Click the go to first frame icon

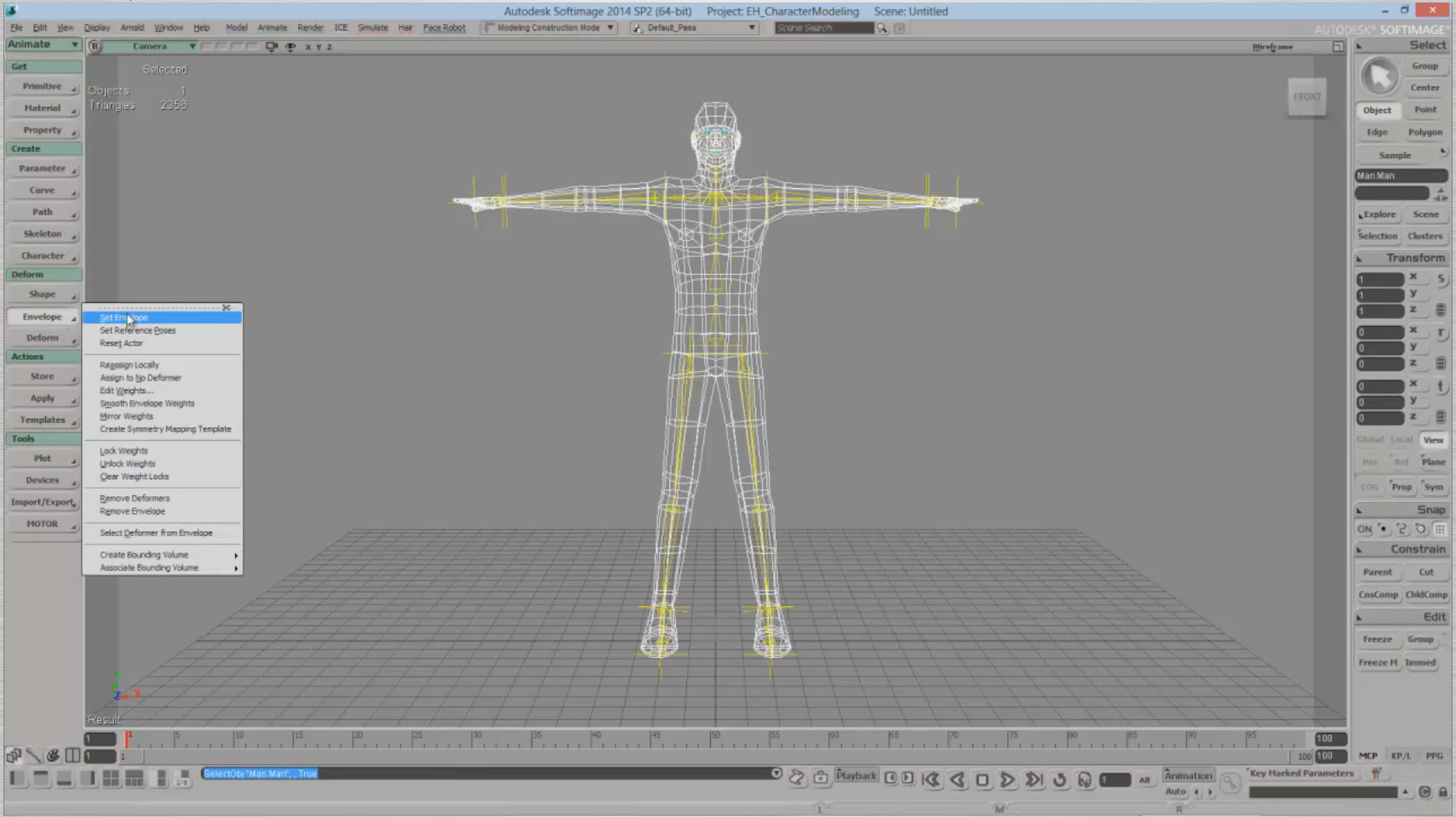931,780
